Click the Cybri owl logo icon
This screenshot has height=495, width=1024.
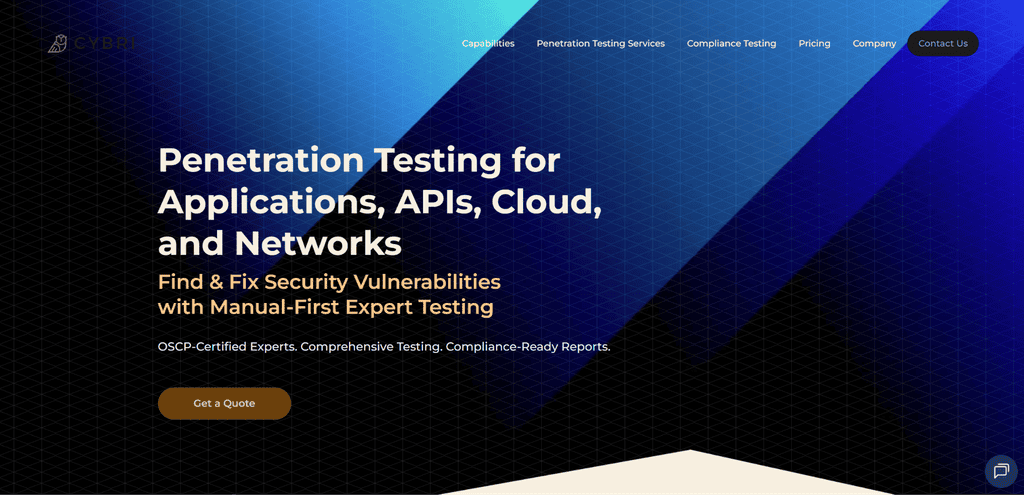[x=57, y=43]
